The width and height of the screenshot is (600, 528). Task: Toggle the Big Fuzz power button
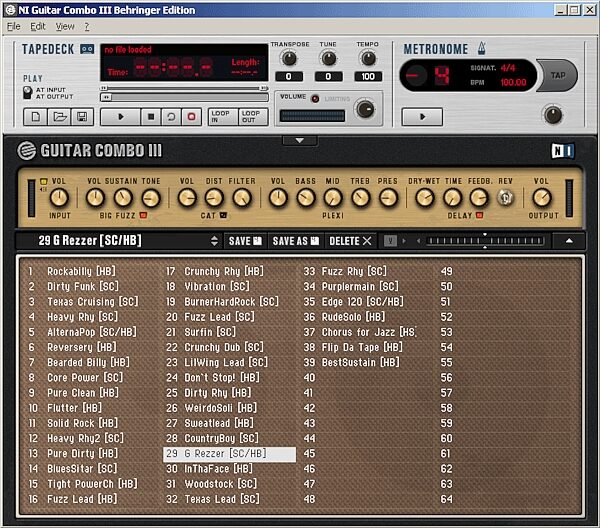point(143,215)
